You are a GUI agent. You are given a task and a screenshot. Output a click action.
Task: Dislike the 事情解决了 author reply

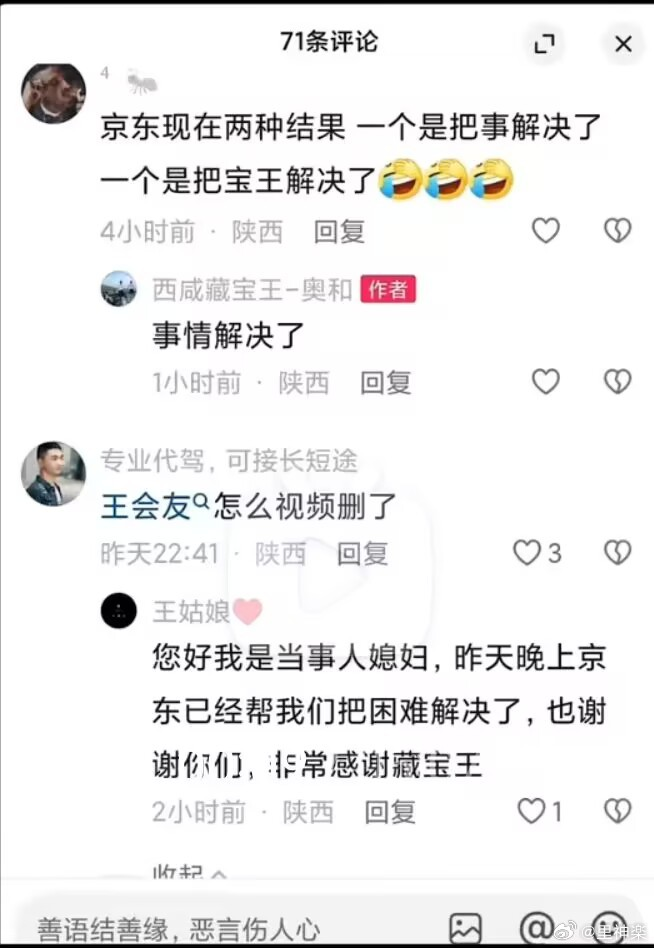click(618, 381)
